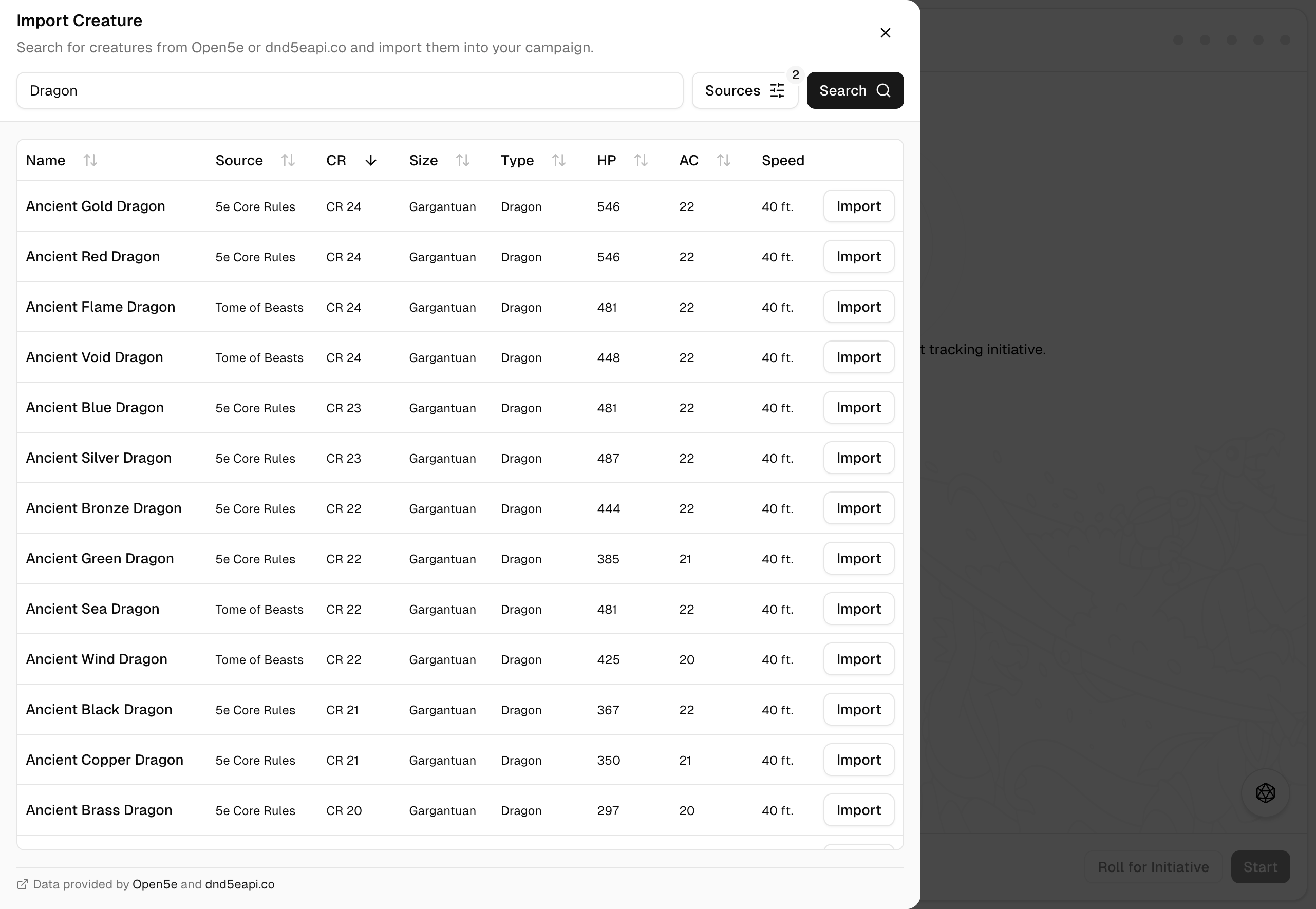Sort results by HP arrows
This screenshot has height=909, width=1316.
tap(641, 161)
